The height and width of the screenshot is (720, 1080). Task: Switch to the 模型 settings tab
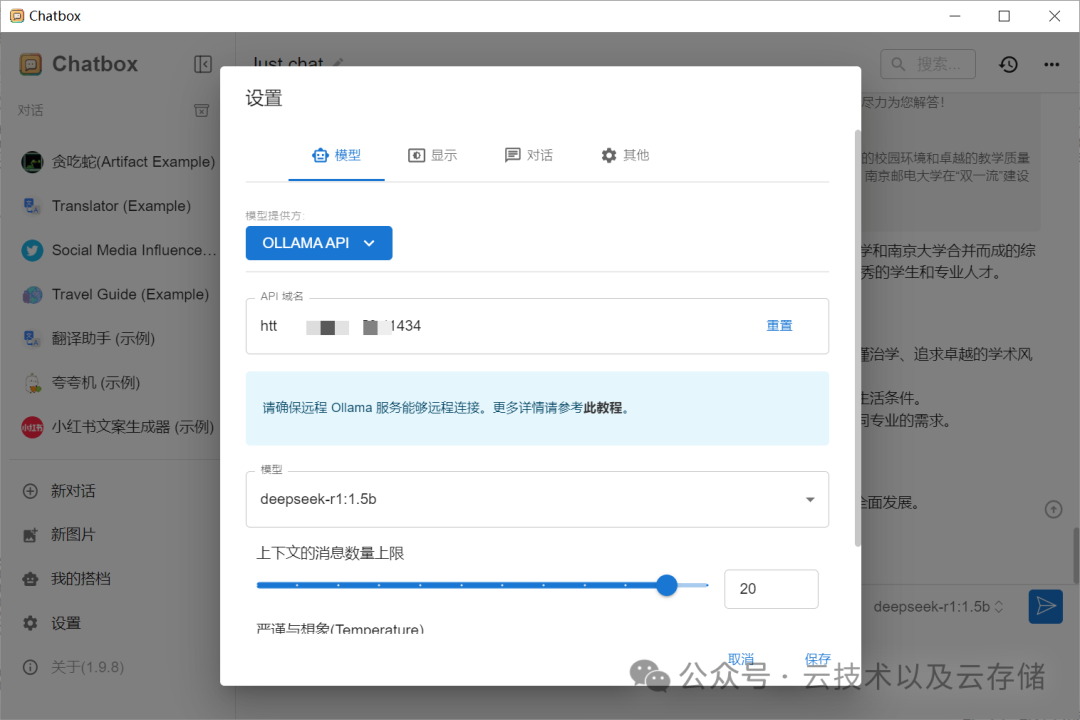pos(336,156)
